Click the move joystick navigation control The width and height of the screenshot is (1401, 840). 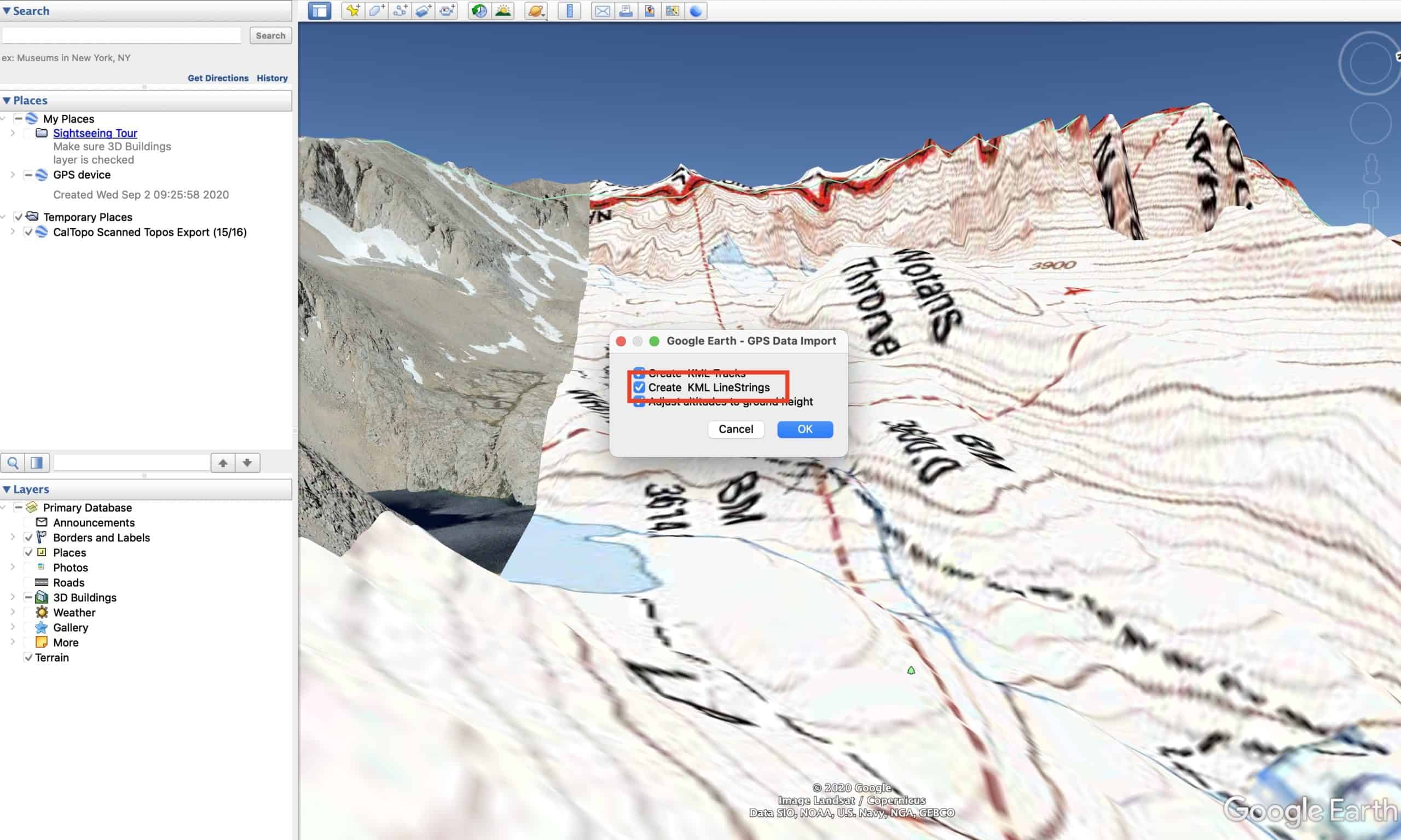(x=1370, y=123)
